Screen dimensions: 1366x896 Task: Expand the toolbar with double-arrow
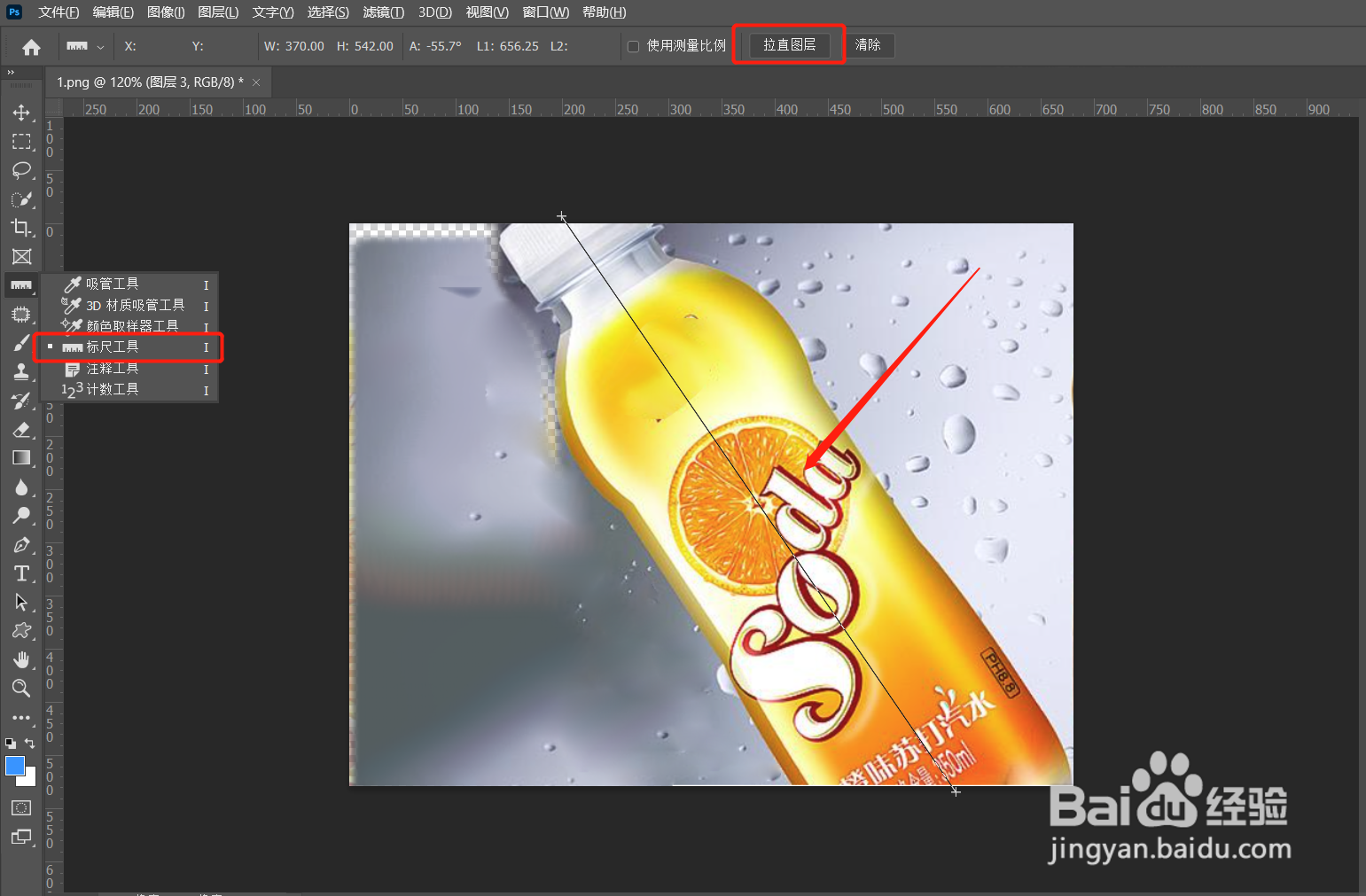[11, 73]
